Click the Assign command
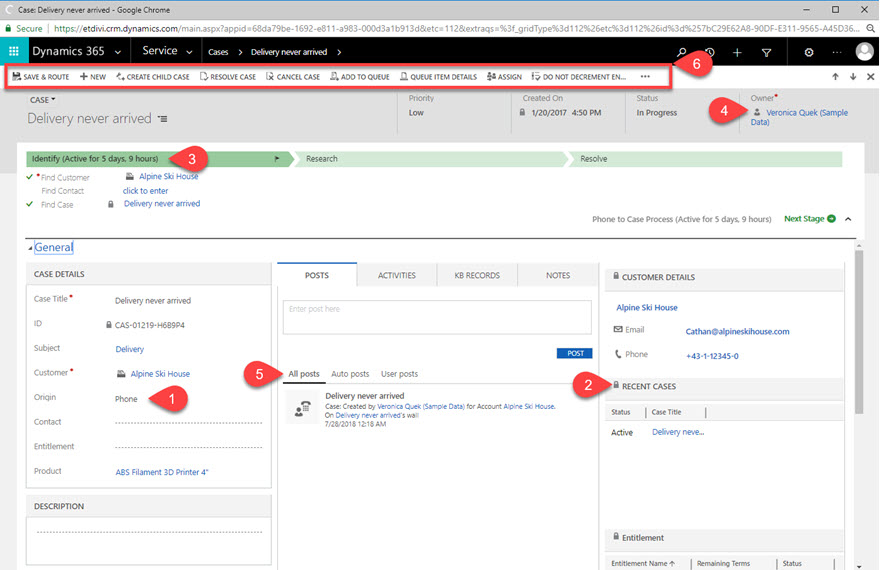 click(504, 77)
